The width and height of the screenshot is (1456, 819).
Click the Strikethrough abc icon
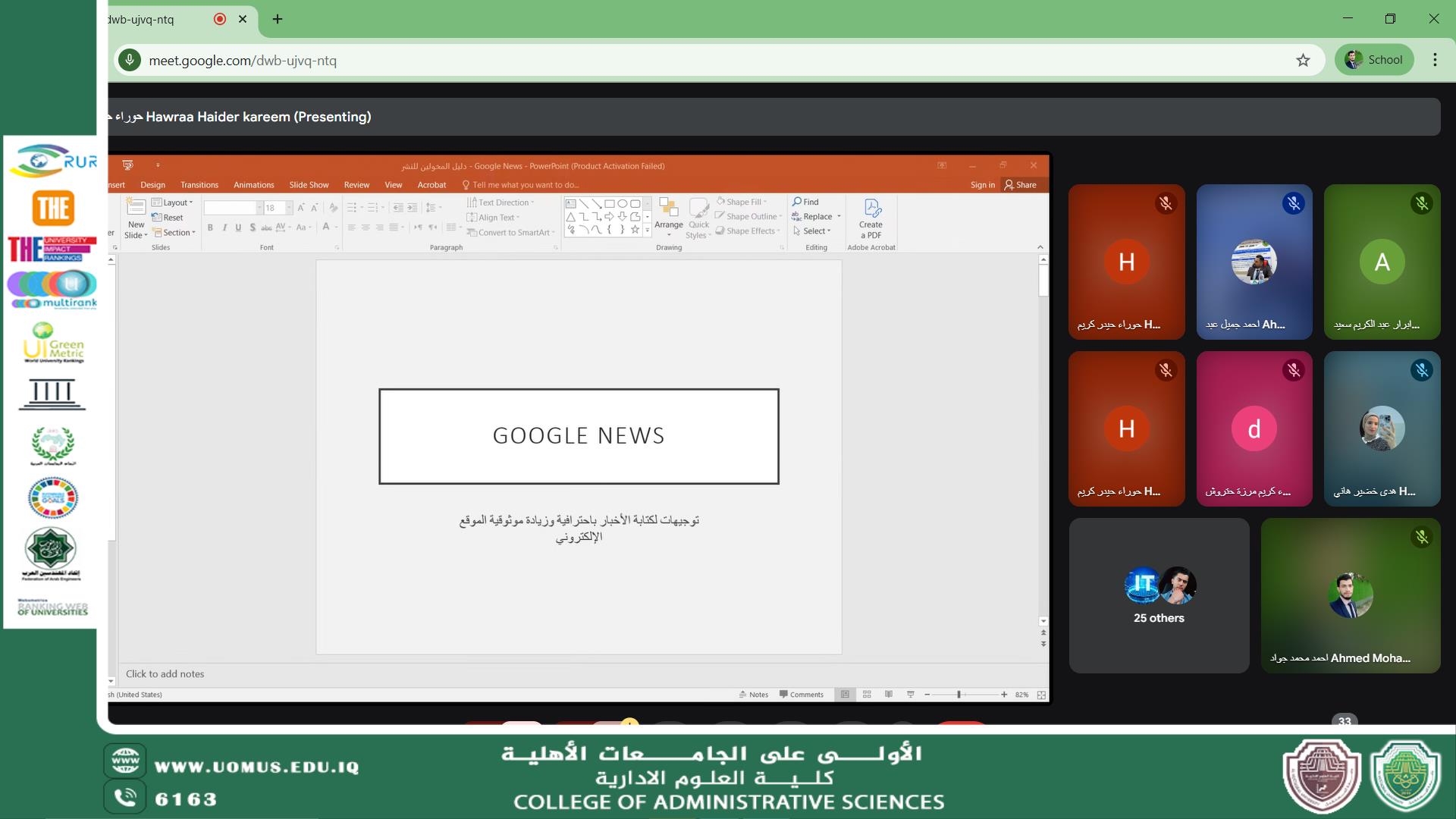(266, 227)
